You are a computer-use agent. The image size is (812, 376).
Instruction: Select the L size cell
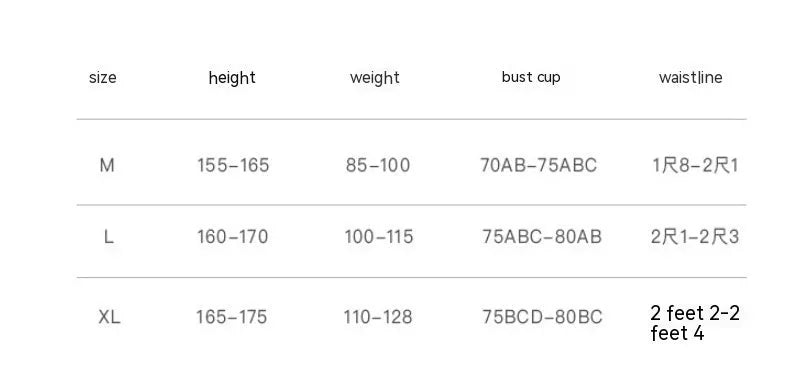pyautogui.click(x=108, y=237)
